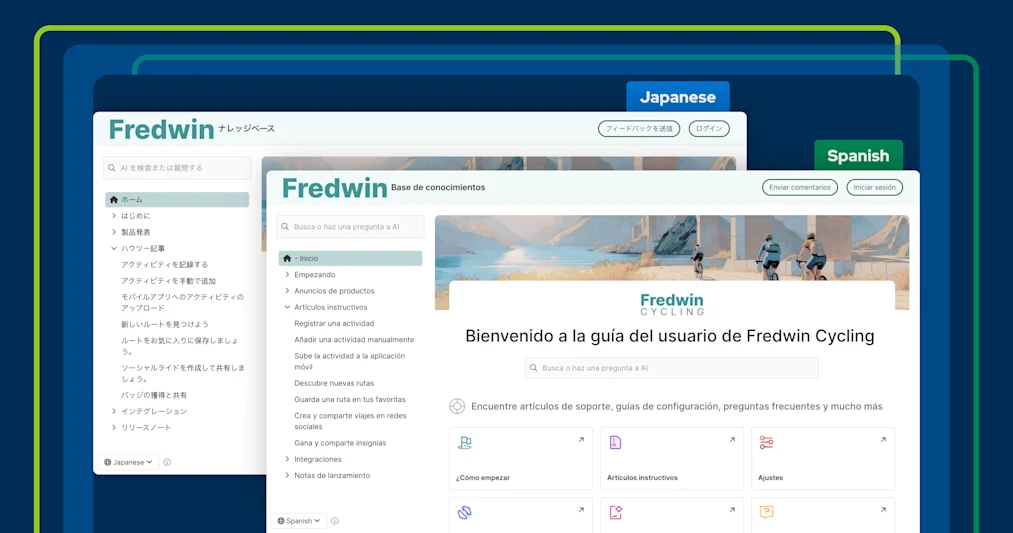Click the Fredwin logo in the Japanese window header
This screenshot has height=533, width=1013.
pyautogui.click(x=161, y=130)
